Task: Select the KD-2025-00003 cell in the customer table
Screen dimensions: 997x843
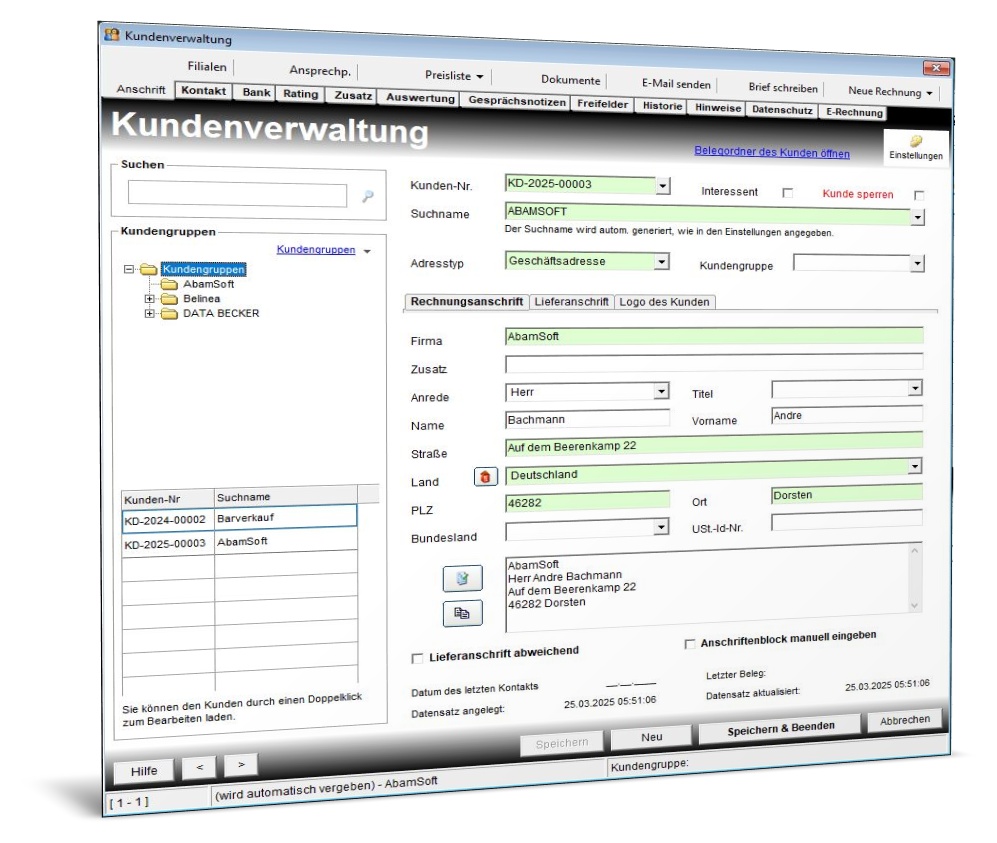Action: pyautogui.click(x=167, y=544)
